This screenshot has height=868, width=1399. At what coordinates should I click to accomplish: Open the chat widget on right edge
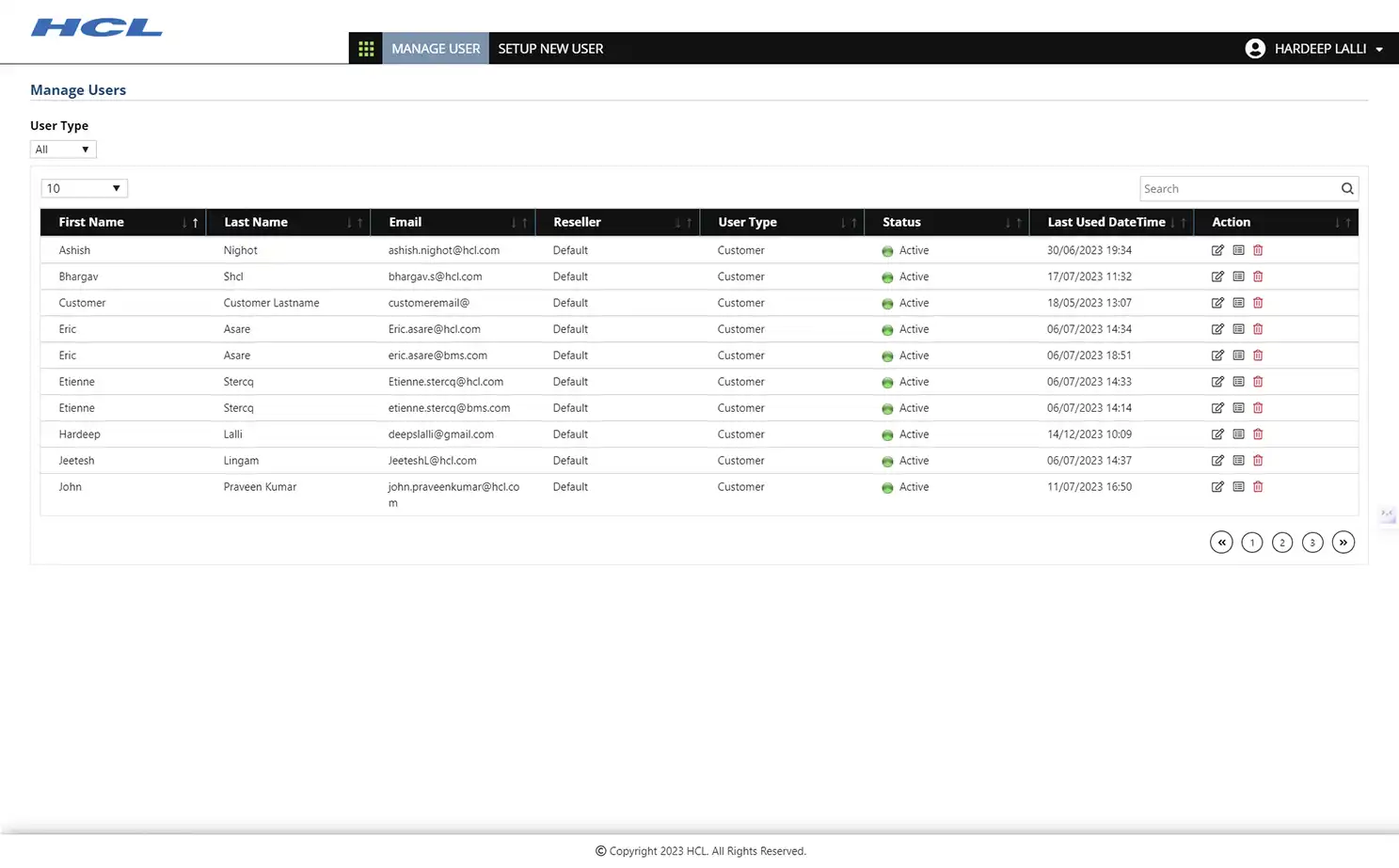click(x=1388, y=515)
